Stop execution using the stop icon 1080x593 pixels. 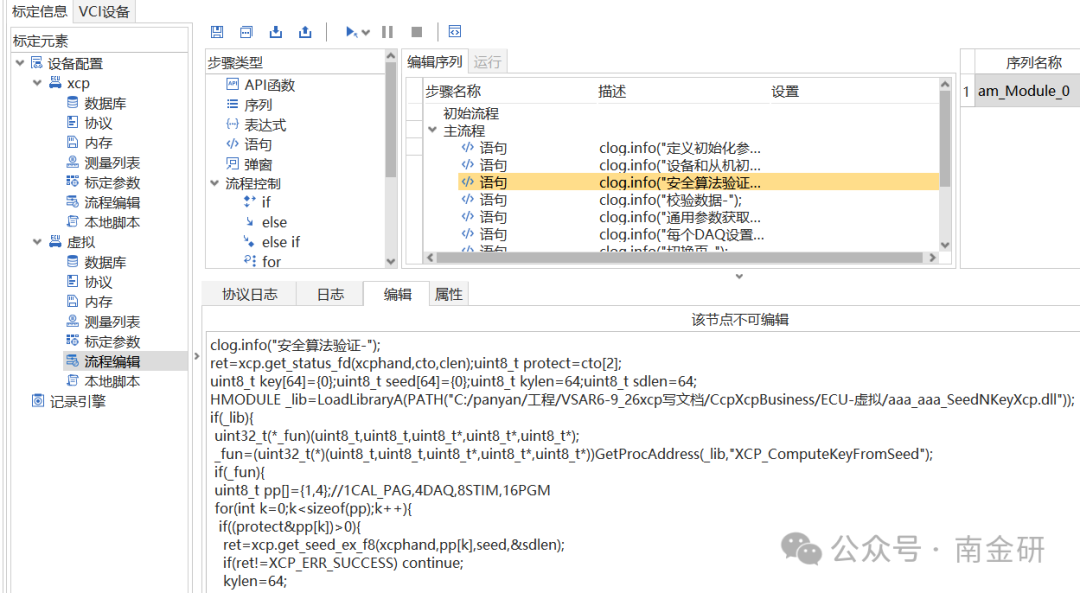(417, 31)
